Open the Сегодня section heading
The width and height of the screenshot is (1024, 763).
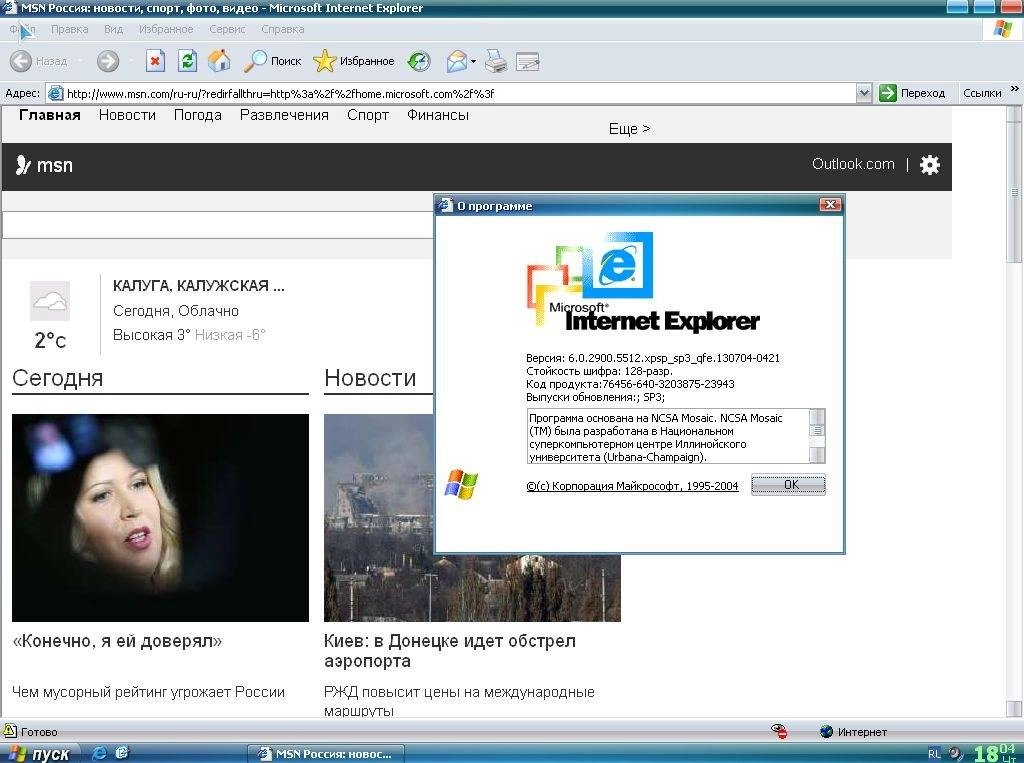pos(57,378)
